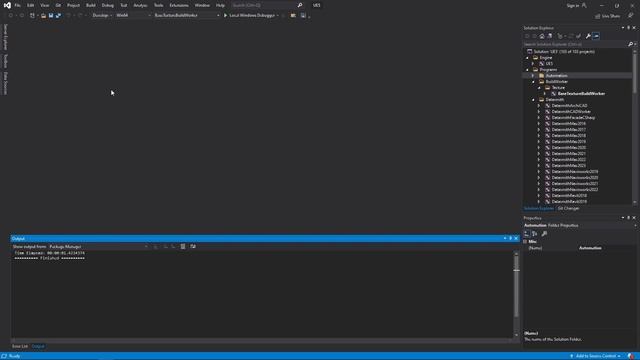
Task: Switch to the Git Changes tab
Action: tap(568, 209)
